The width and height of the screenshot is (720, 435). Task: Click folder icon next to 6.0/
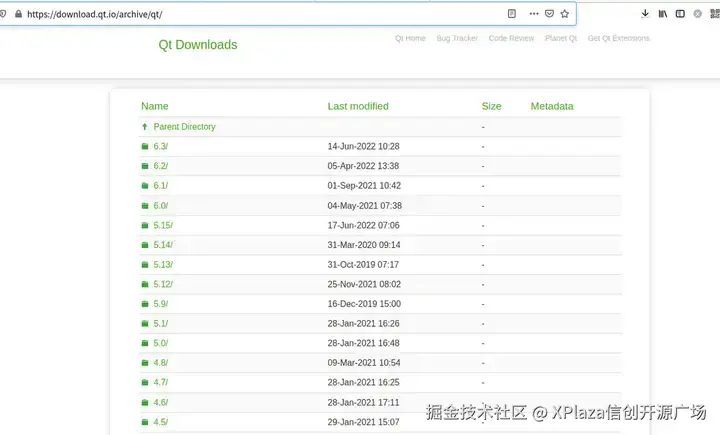[145, 206]
